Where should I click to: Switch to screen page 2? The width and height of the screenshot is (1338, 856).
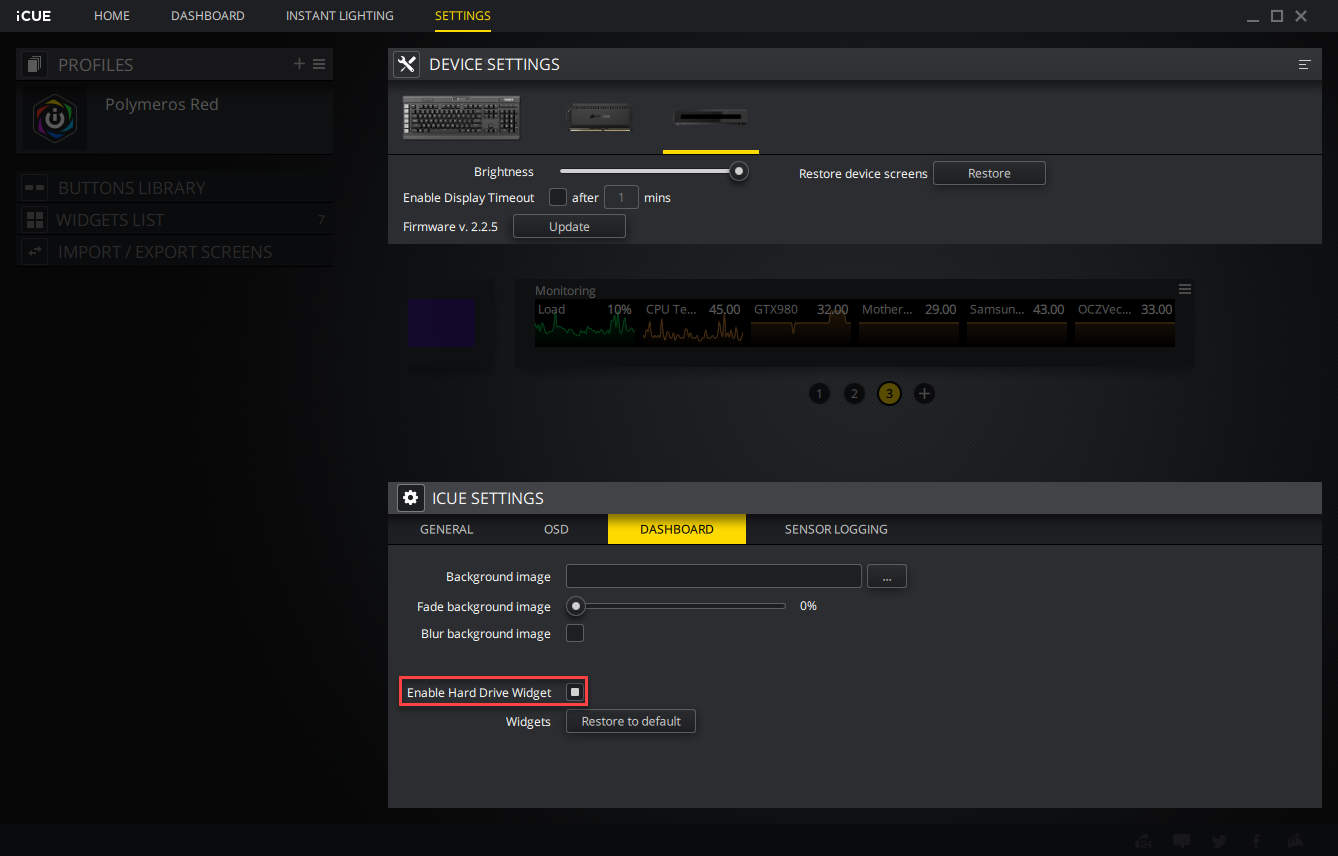(x=854, y=394)
